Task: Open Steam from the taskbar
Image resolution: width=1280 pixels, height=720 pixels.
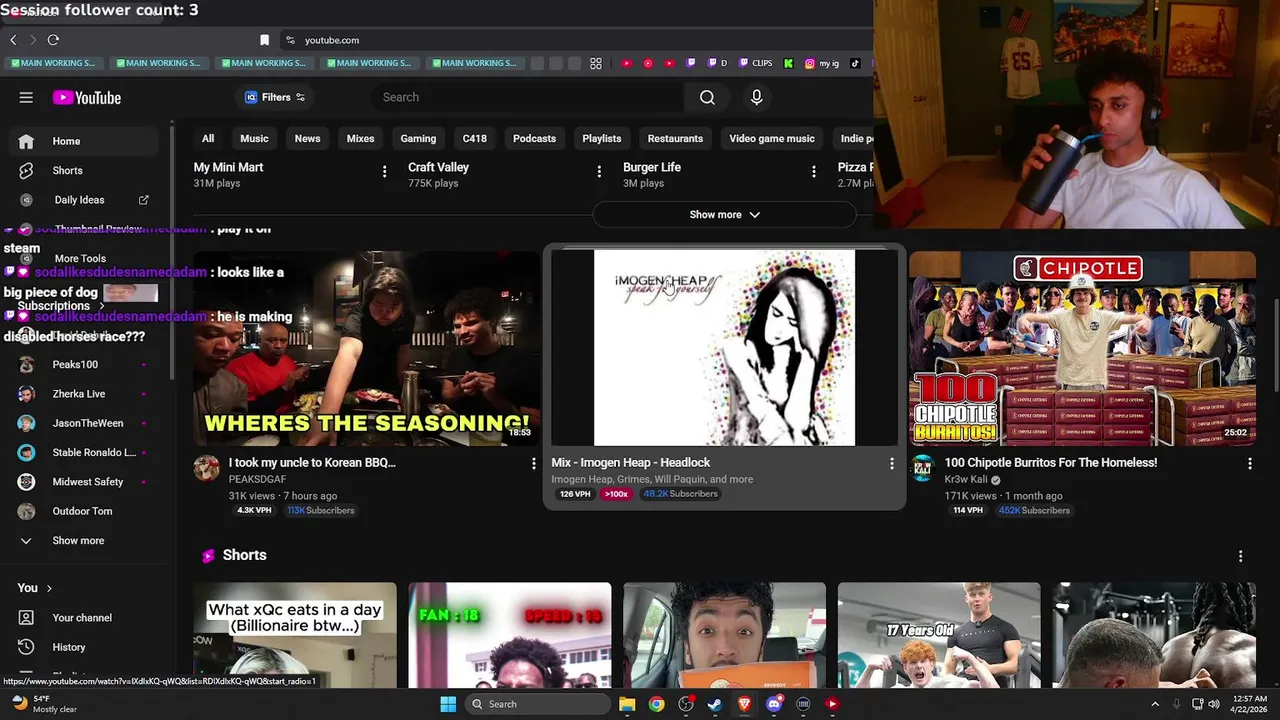Action: tap(715, 704)
